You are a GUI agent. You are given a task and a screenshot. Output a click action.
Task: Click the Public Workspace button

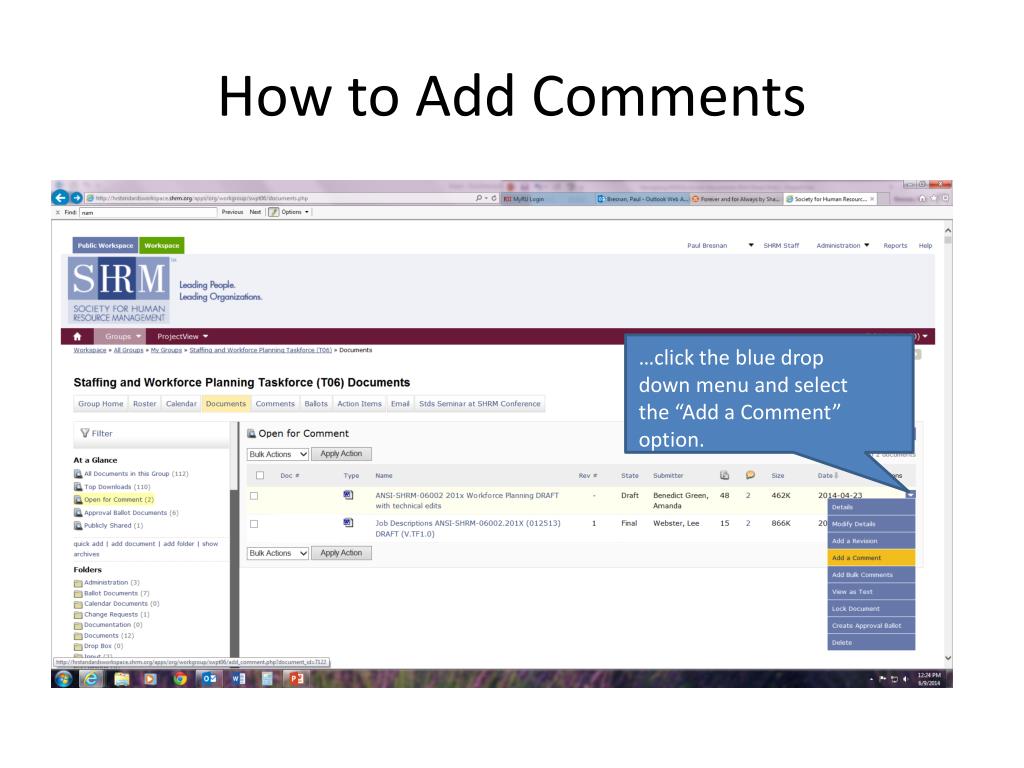coord(105,246)
